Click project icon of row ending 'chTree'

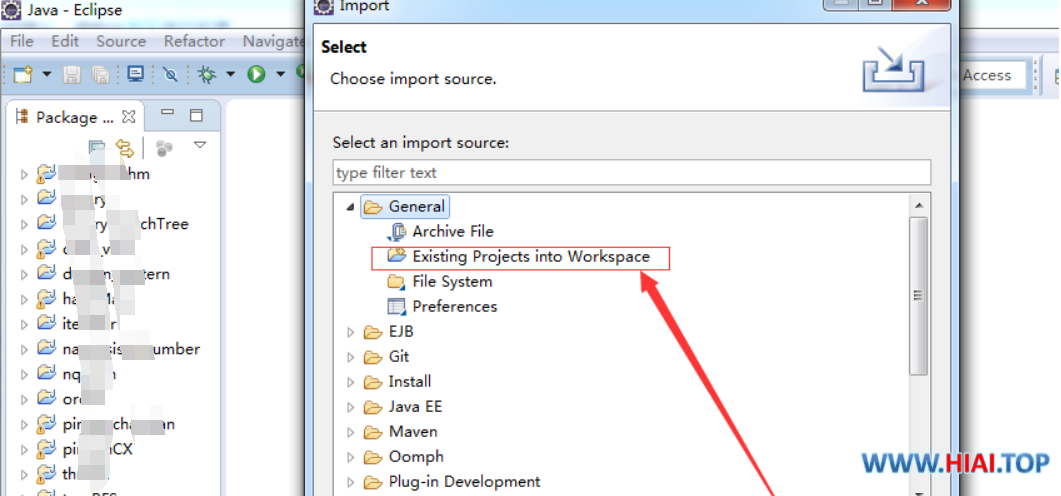[x=46, y=224]
